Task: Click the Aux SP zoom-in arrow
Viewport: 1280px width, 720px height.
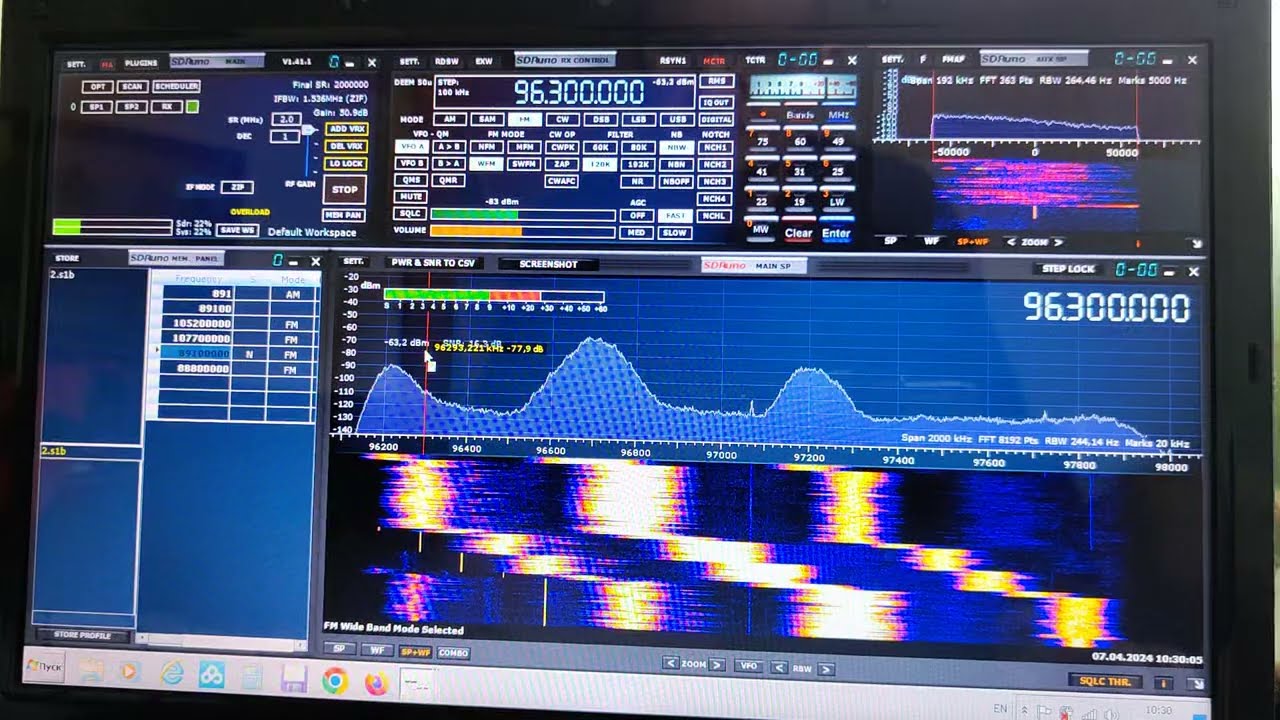Action: [1058, 242]
